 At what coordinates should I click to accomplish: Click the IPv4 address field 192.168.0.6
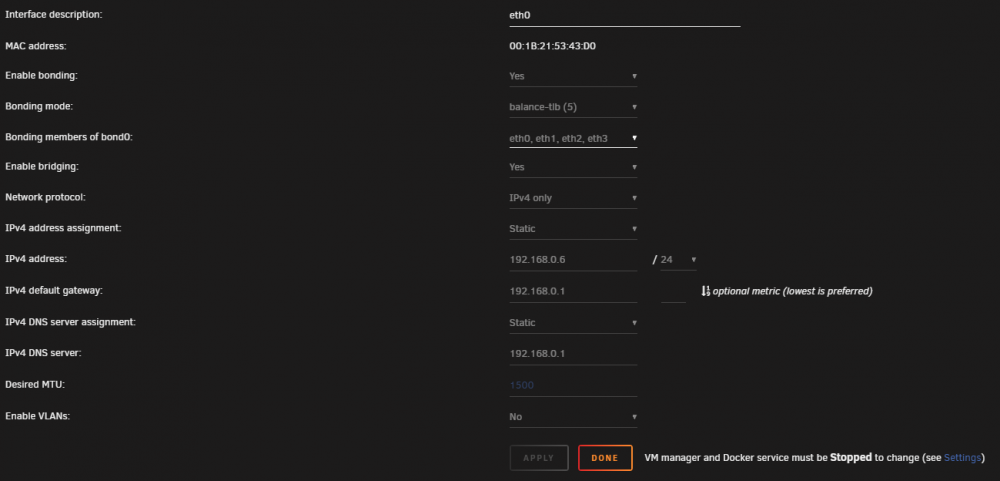573,260
